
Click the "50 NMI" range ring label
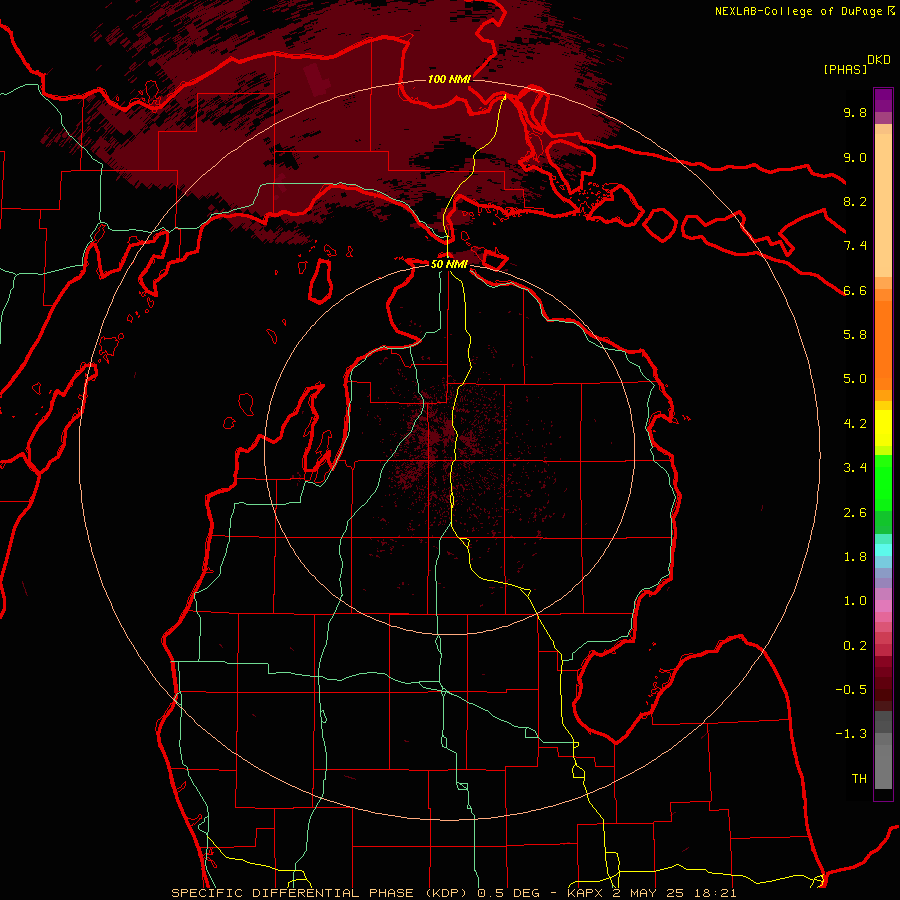pos(449,264)
